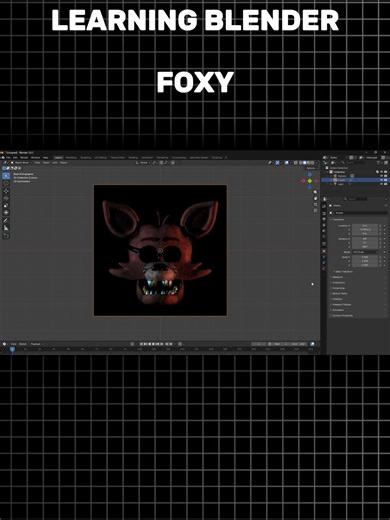Hide the selected Empty in viewport

tap(381, 180)
